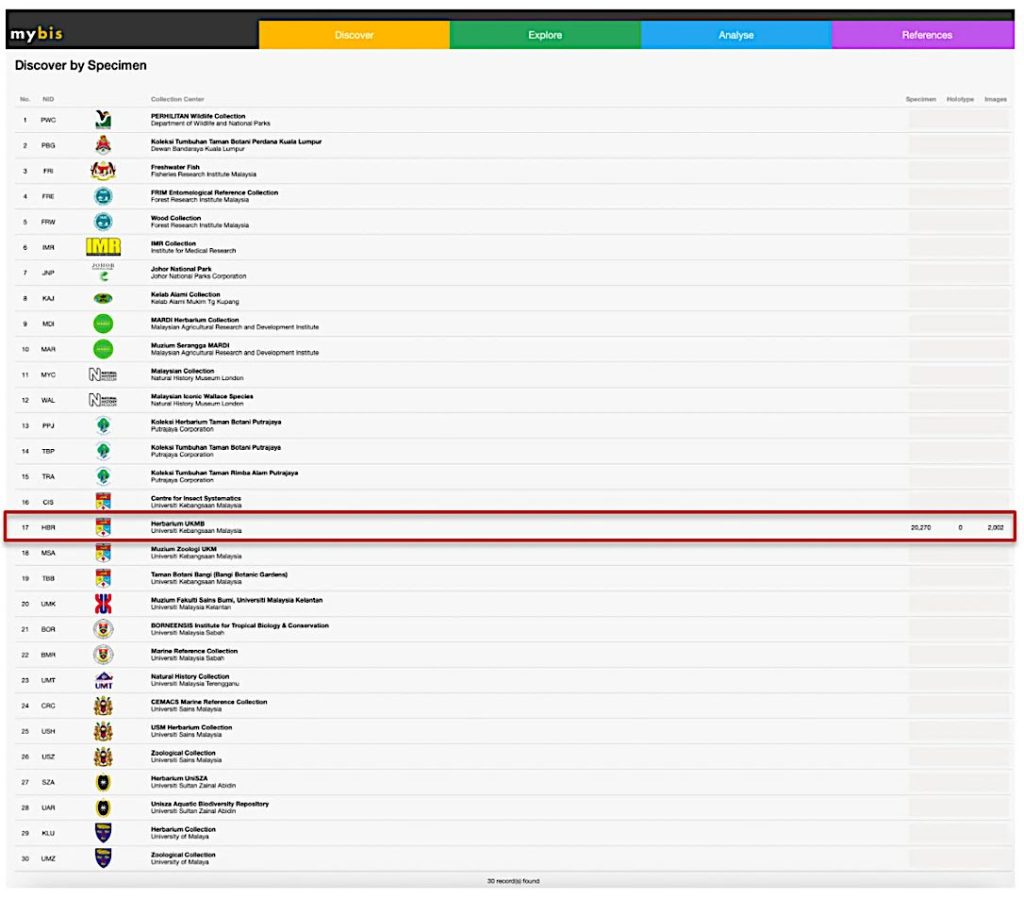Click the University of Malaya Zoological Collection crest
The image size is (1024, 898).
[103, 858]
